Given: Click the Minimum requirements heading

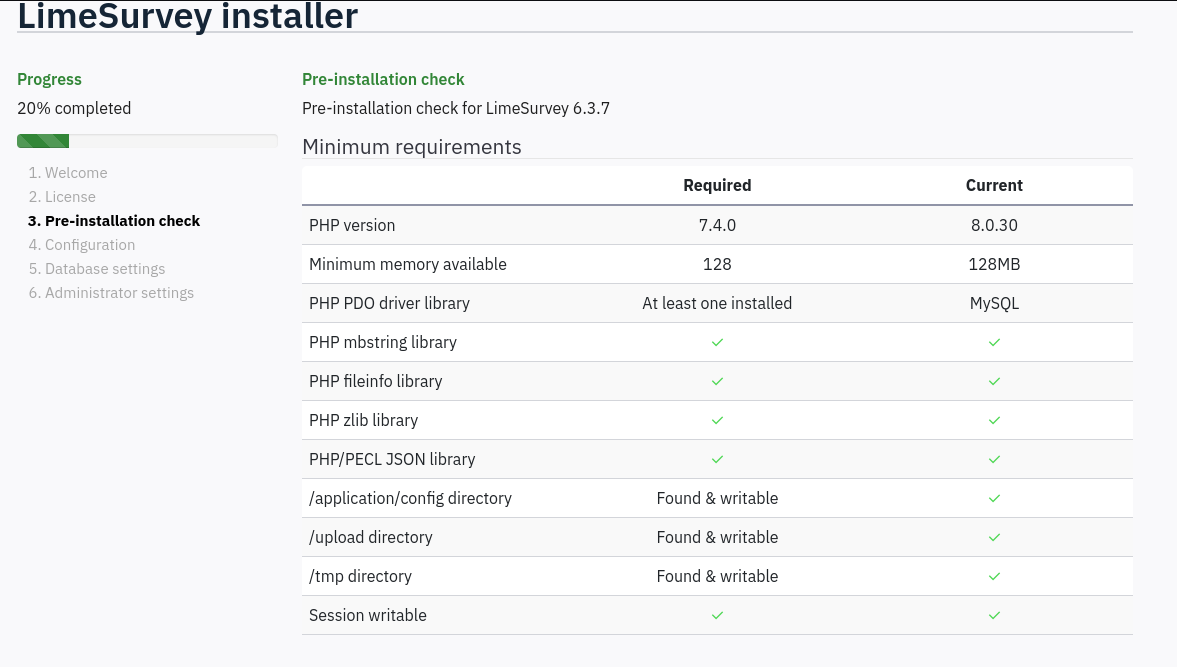Looking at the screenshot, I should click(x=411, y=147).
